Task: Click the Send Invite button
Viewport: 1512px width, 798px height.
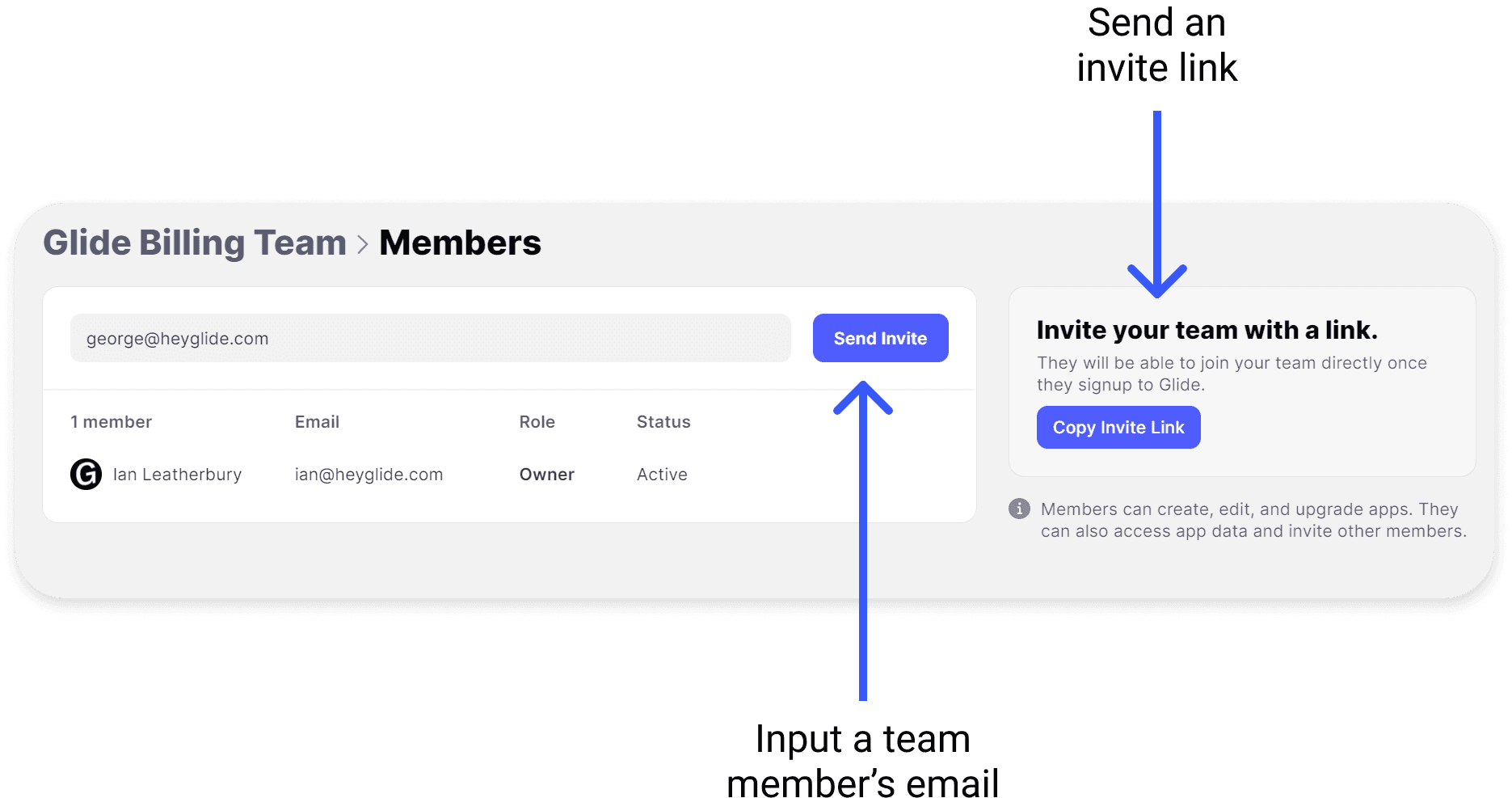Action: 880,338
